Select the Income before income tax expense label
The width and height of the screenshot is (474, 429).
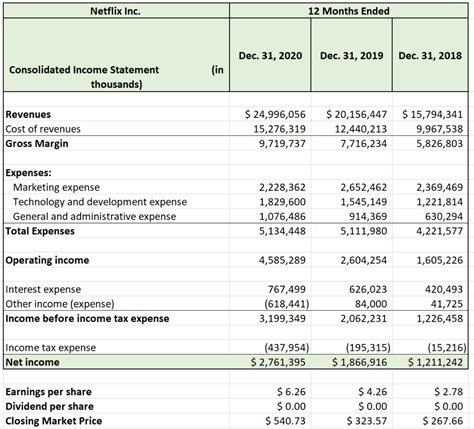[87, 319]
